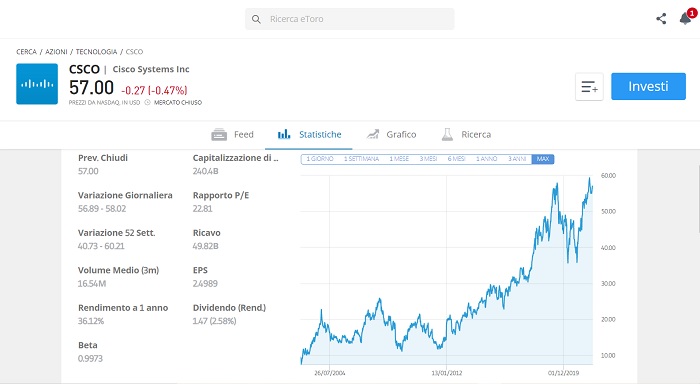Open the share icon menu
The height and width of the screenshot is (384, 700).
coord(661,19)
